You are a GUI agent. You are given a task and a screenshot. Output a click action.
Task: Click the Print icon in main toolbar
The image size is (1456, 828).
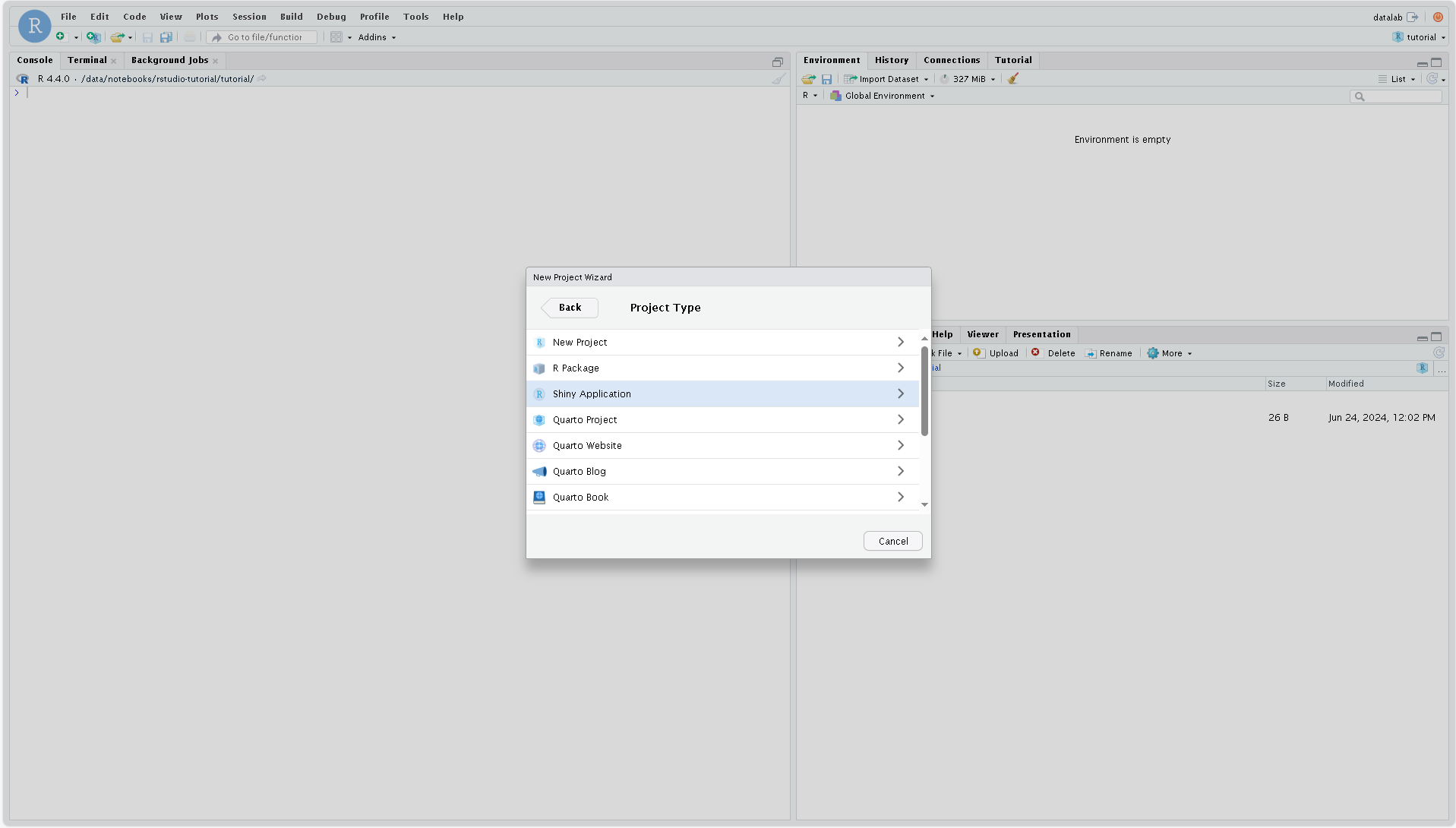190,37
